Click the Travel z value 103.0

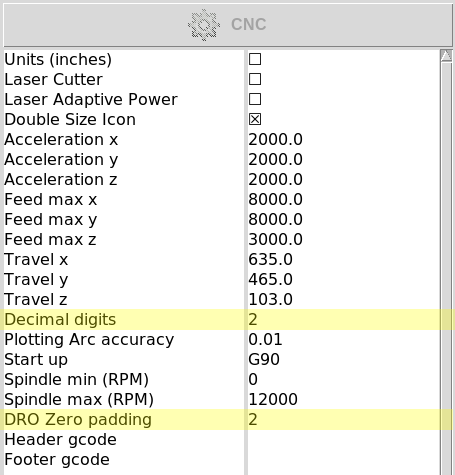(x=270, y=299)
